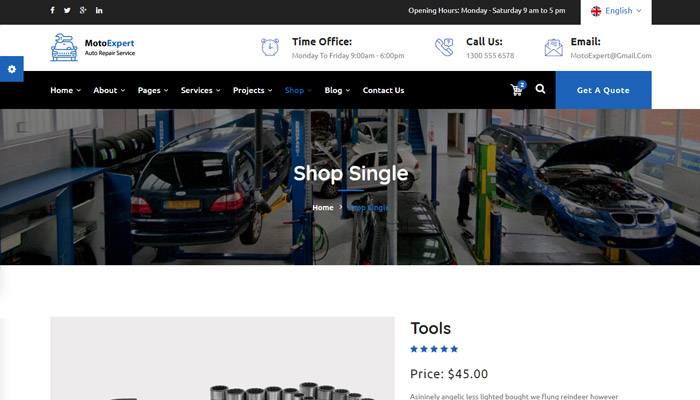Image resolution: width=700 pixels, height=400 pixels.
Task: Click the MotoExpert logo
Action: (92, 48)
